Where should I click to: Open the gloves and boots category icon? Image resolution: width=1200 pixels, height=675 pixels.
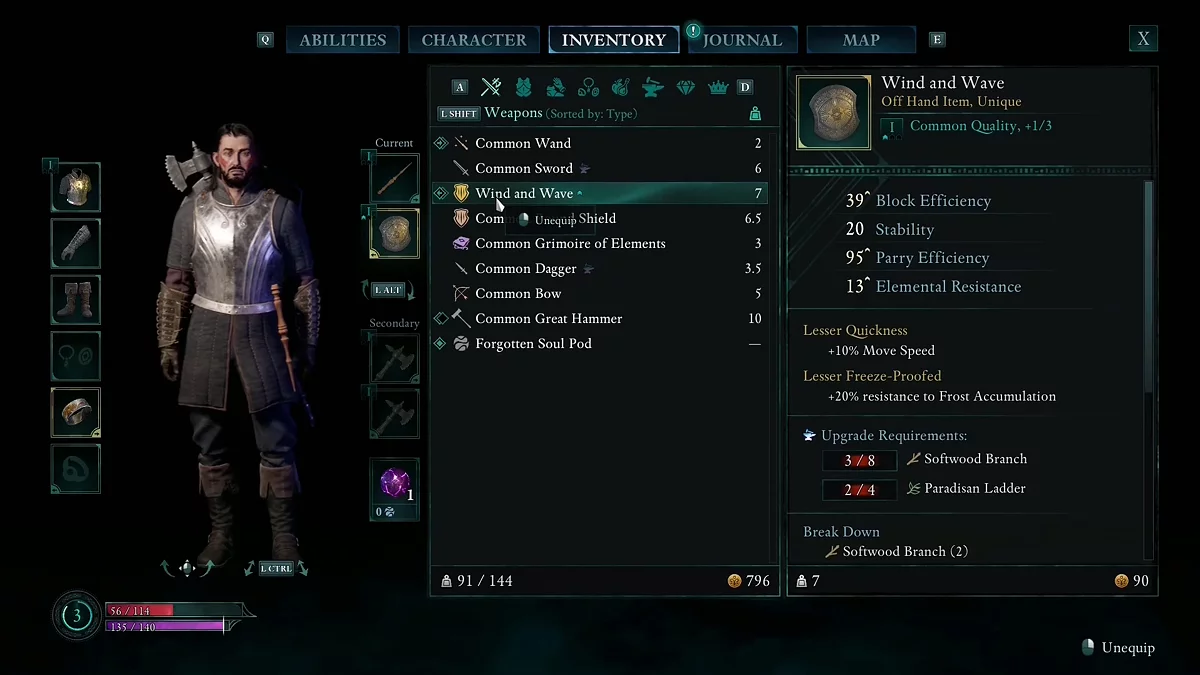pyautogui.click(x=555, y=87)
